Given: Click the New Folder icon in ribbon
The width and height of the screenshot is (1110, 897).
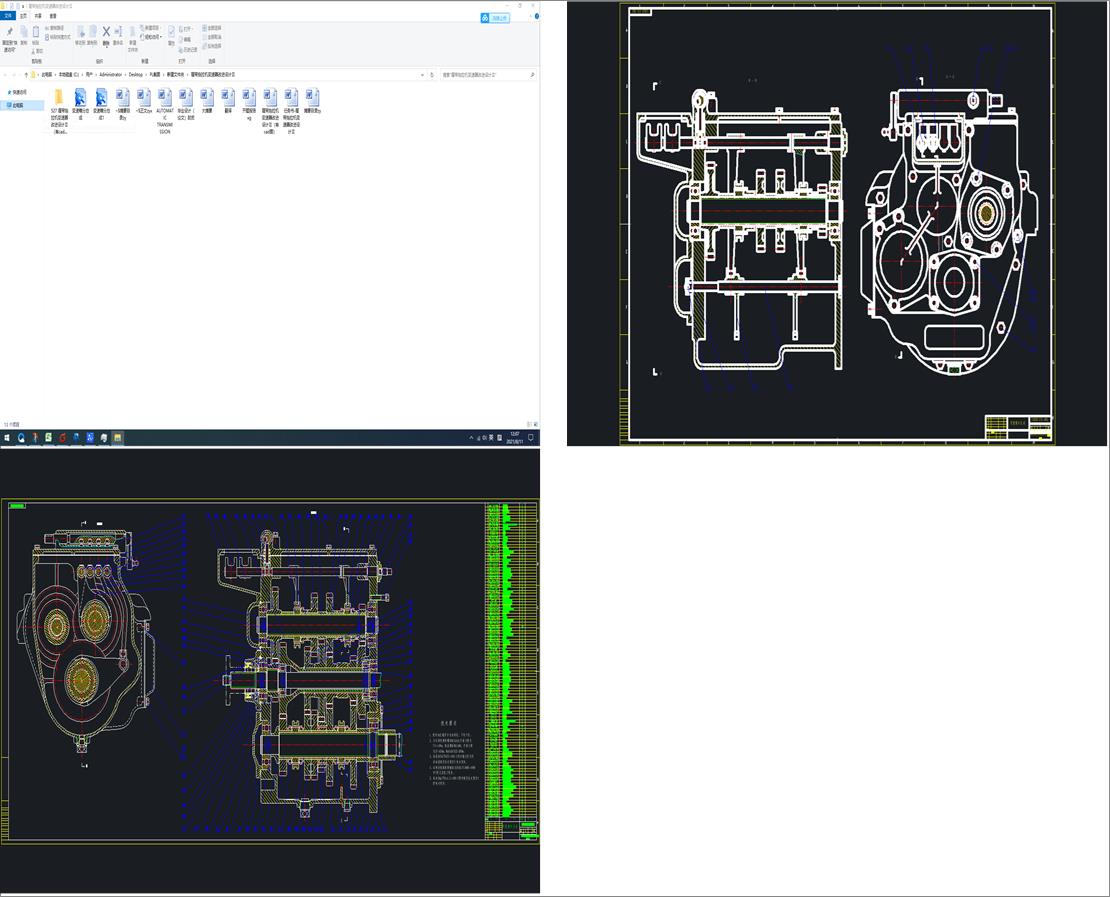Looking at the screenshot, I should 132,34.
